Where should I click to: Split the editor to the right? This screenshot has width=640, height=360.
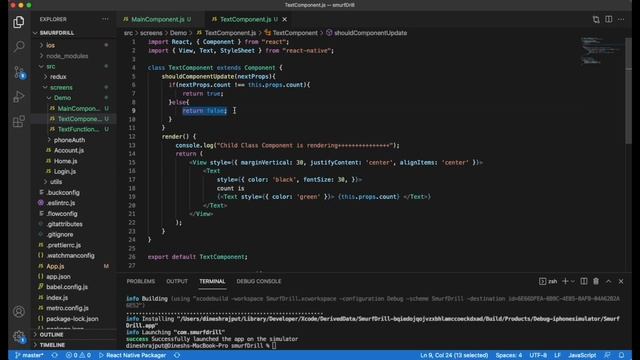click(x=609, y=19)
